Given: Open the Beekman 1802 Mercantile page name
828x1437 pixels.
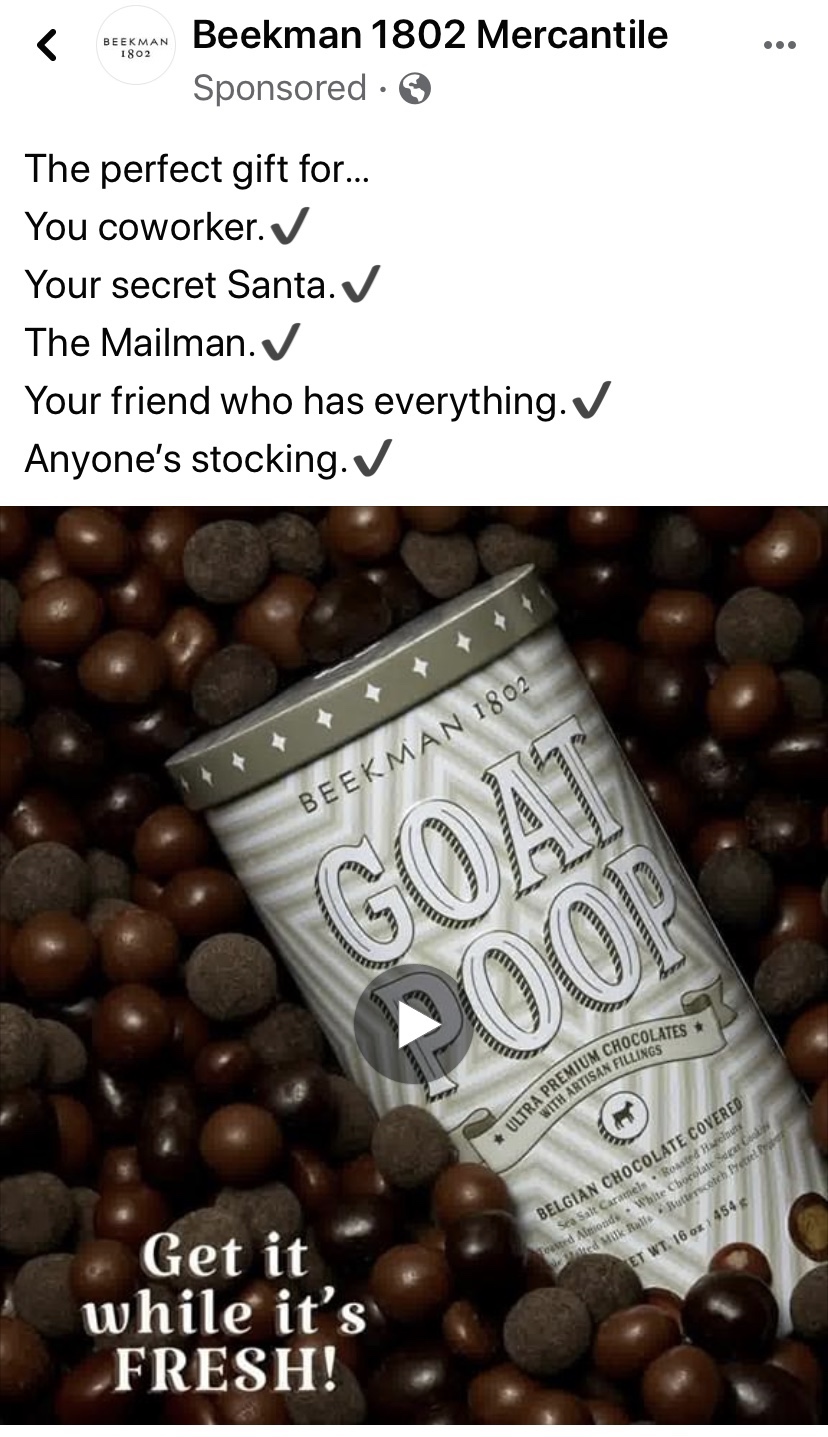Looking at the screenshot, I should coord(430,36).
